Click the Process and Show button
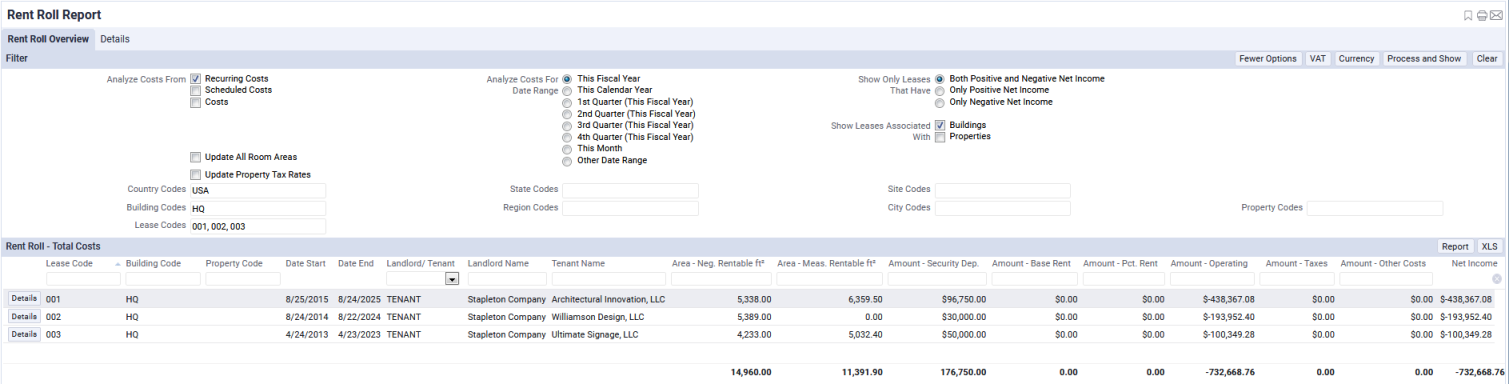 1425,59
